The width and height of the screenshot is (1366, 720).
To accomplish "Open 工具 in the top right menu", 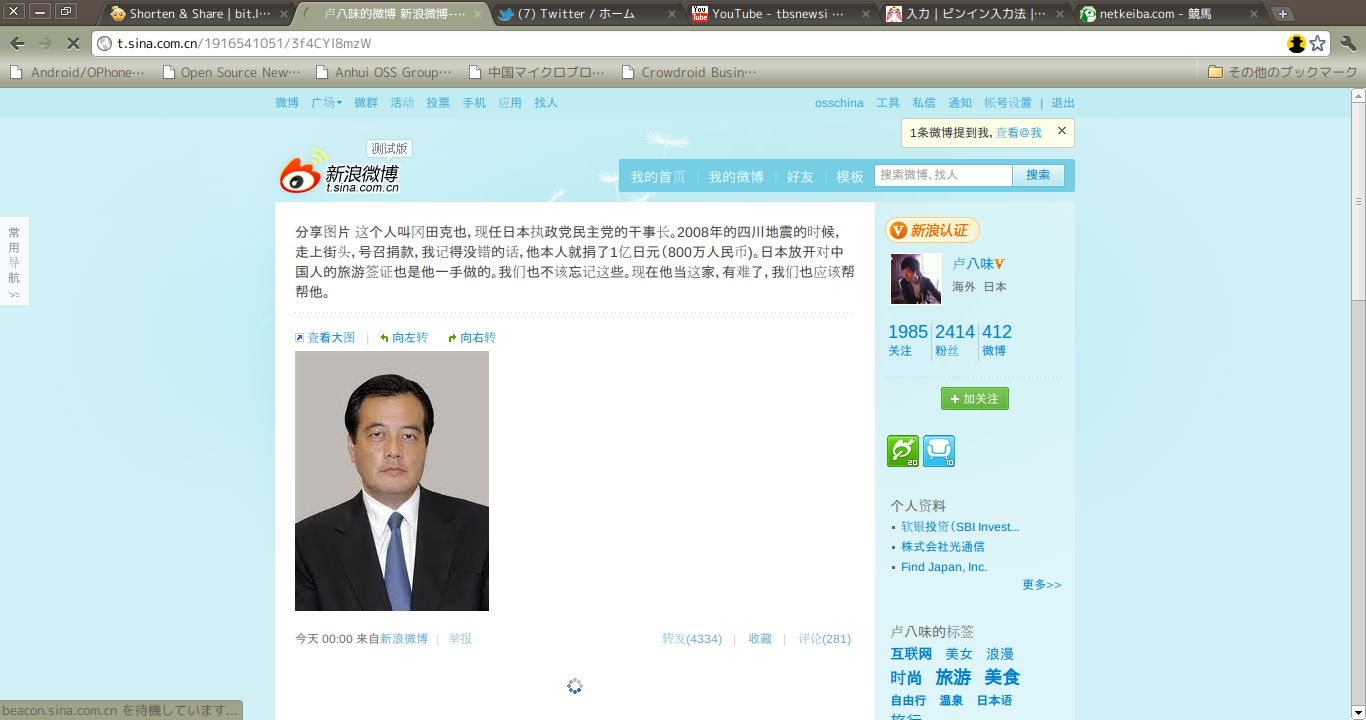I will (x=888, y=103).
